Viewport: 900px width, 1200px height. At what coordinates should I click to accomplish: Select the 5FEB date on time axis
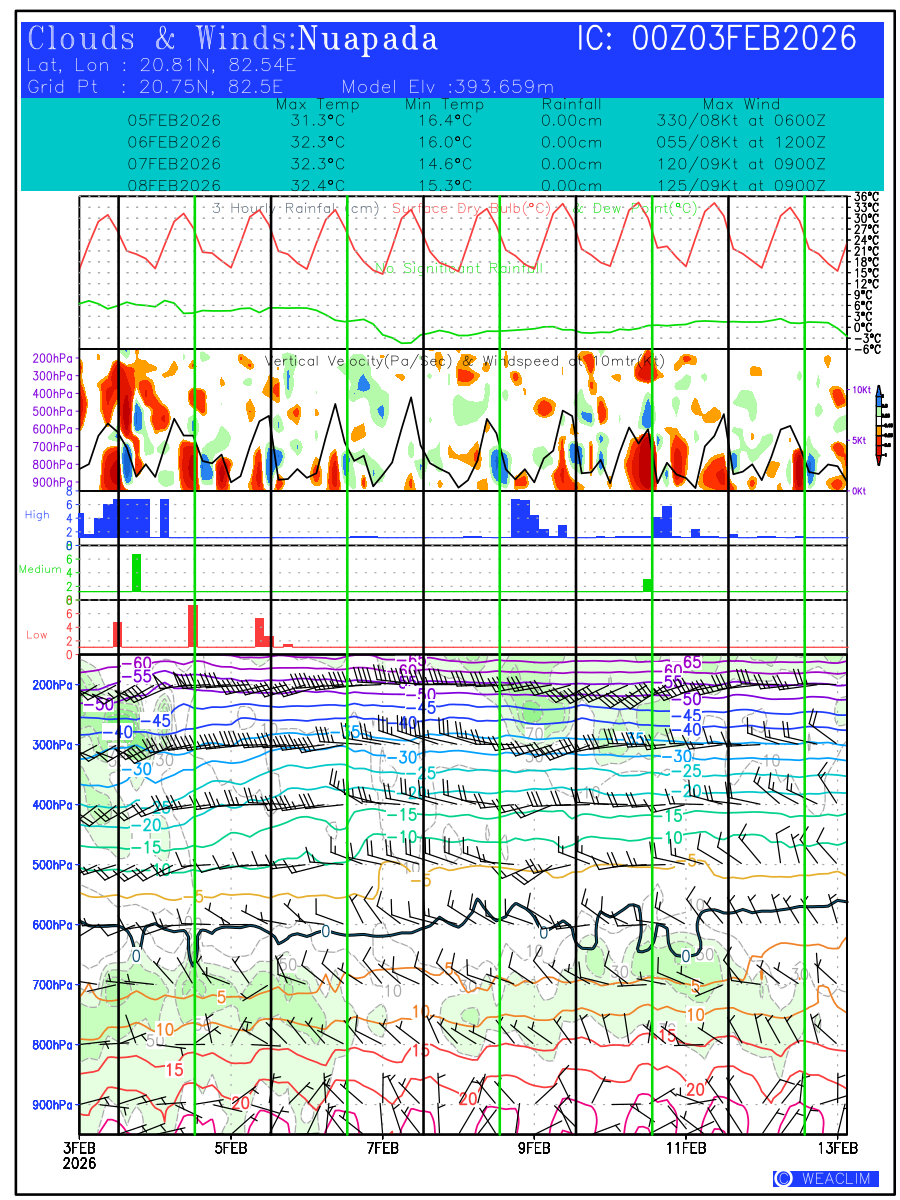pyautogui.click(x=231, y=1148)
